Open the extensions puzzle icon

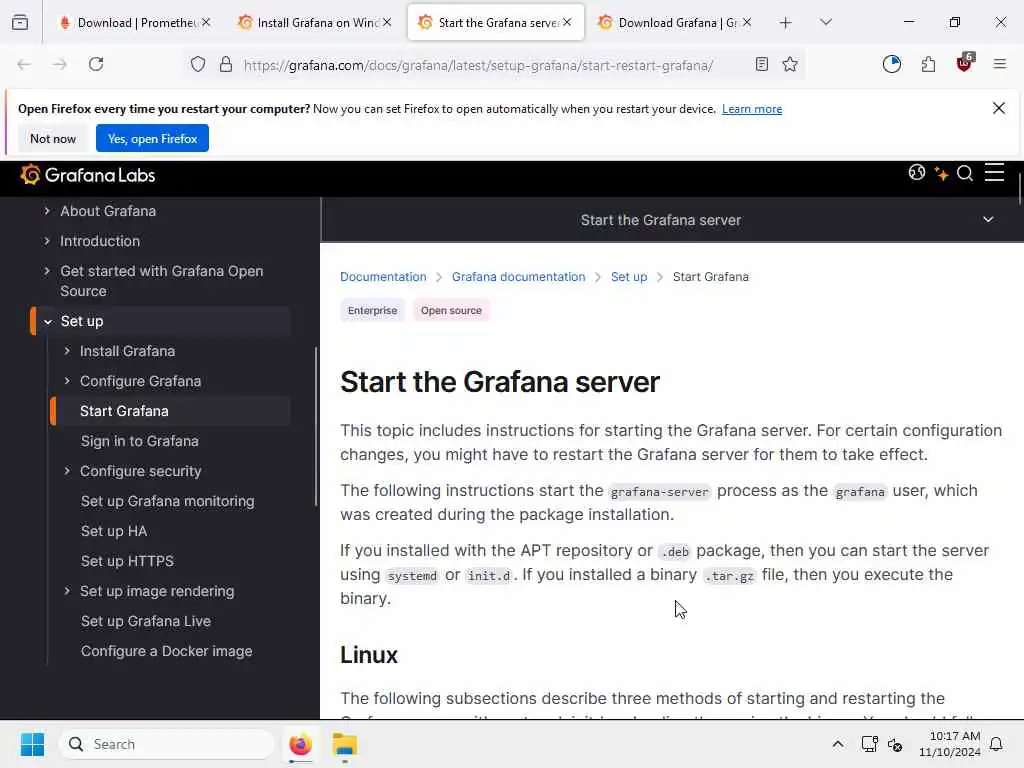928,64
